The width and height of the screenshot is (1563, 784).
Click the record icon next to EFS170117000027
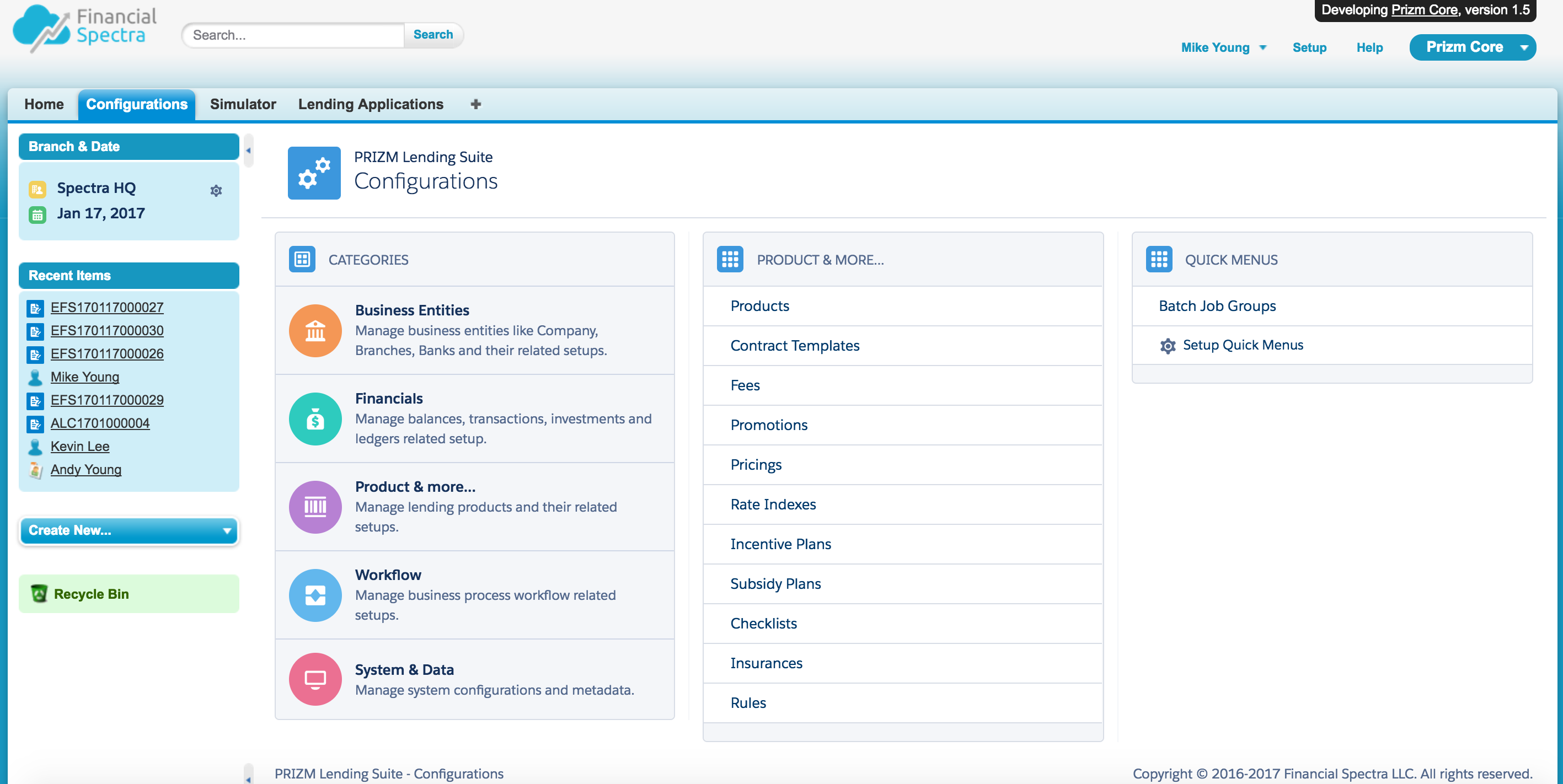(35, 308)
